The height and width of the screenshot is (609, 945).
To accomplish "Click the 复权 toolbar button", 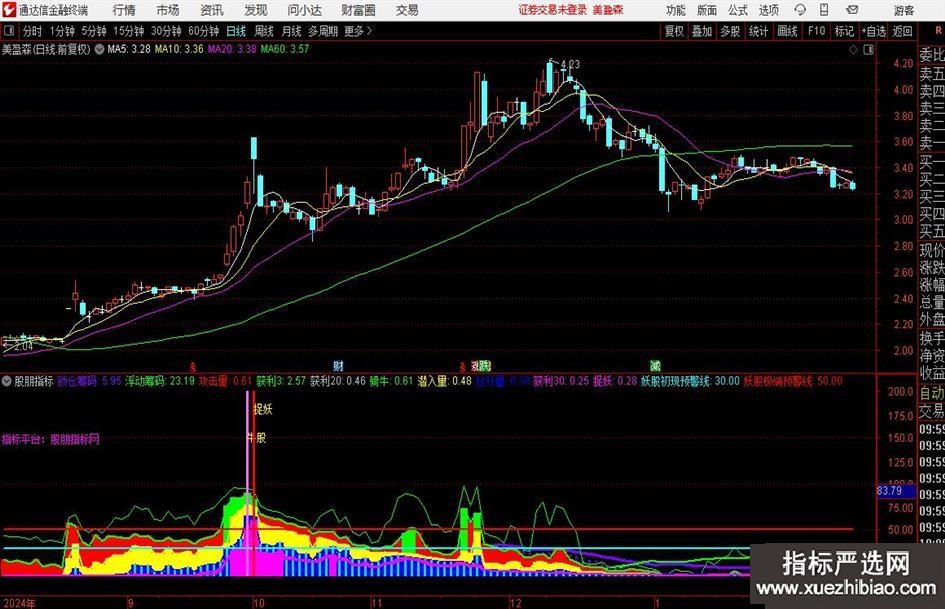I will pos(674,31).
